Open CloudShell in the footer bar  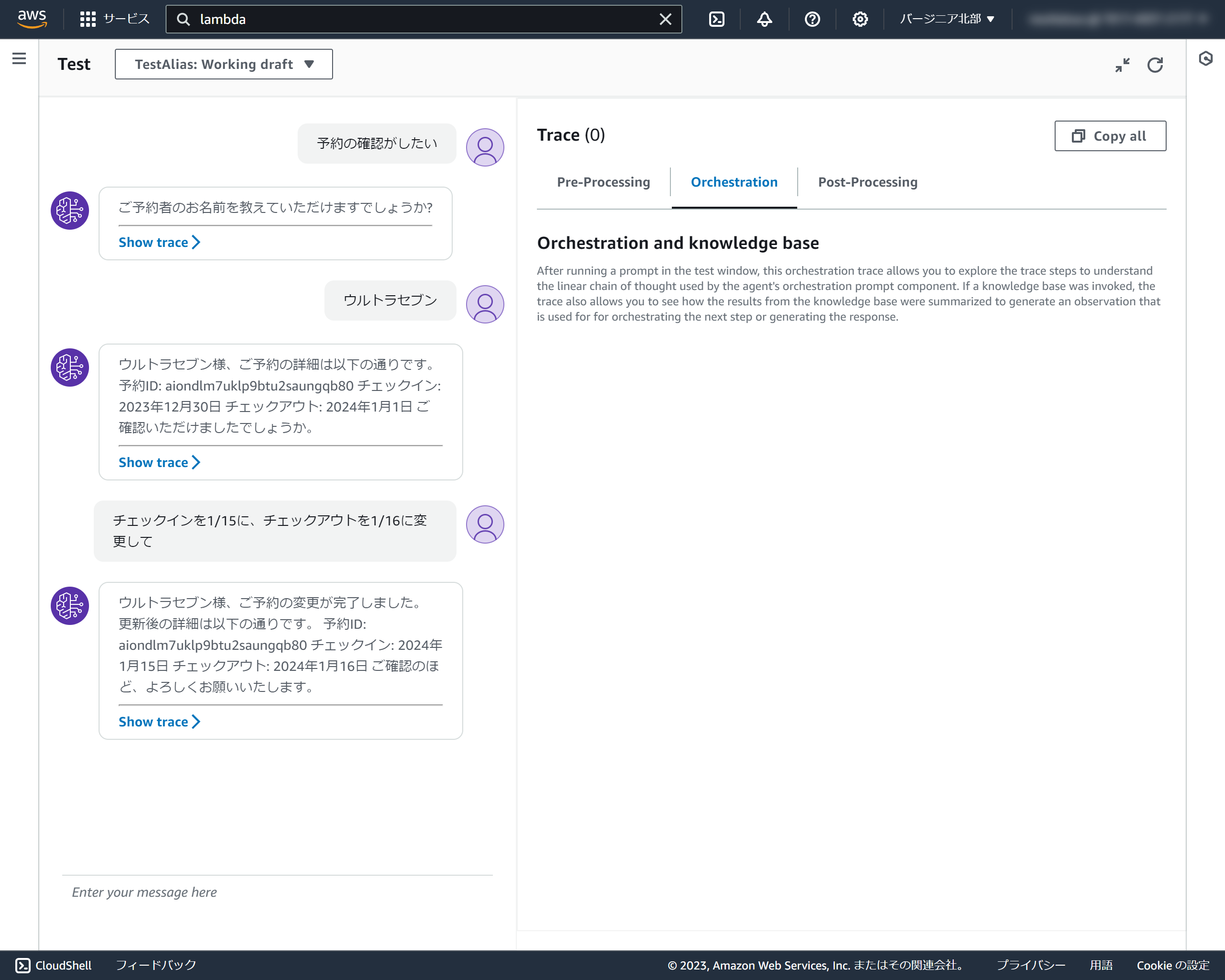point(54,965)
